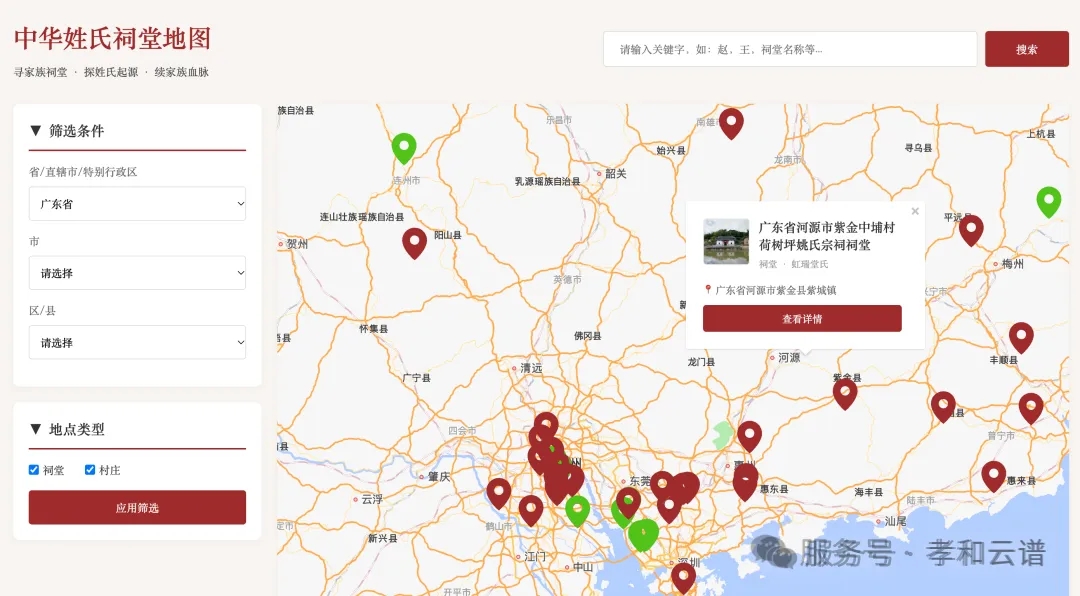
Task: Click the 清远 city label on map
Action: 531,368
